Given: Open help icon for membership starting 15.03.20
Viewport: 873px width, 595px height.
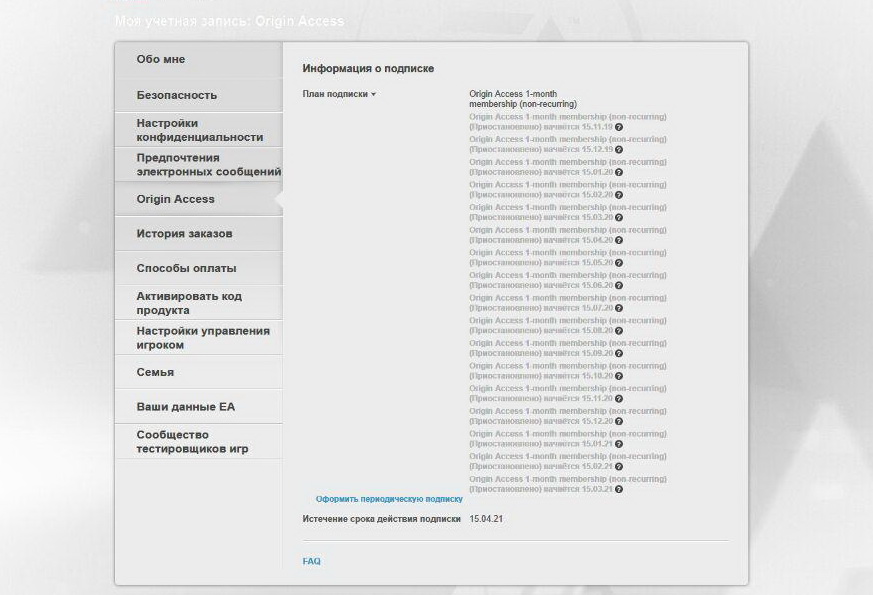Looking at the screenshot, I should click(619, 218).
